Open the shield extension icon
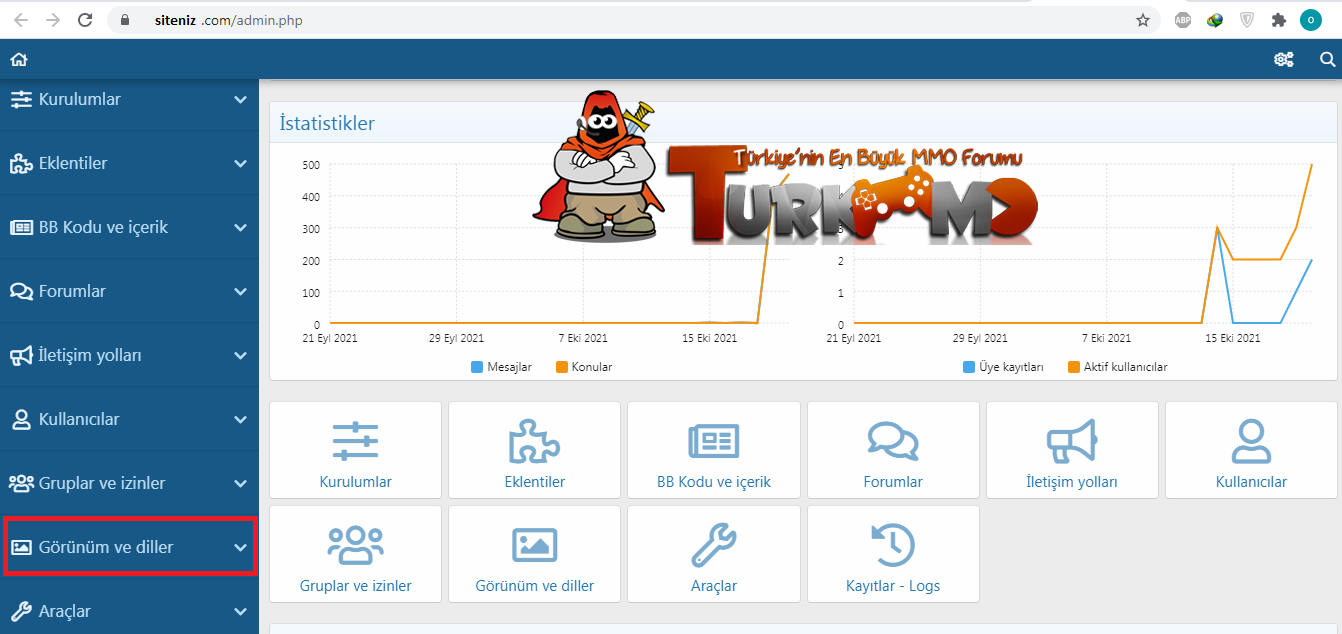The image size is (1342, 634). pyautogui.click(x=1246, y=20)
